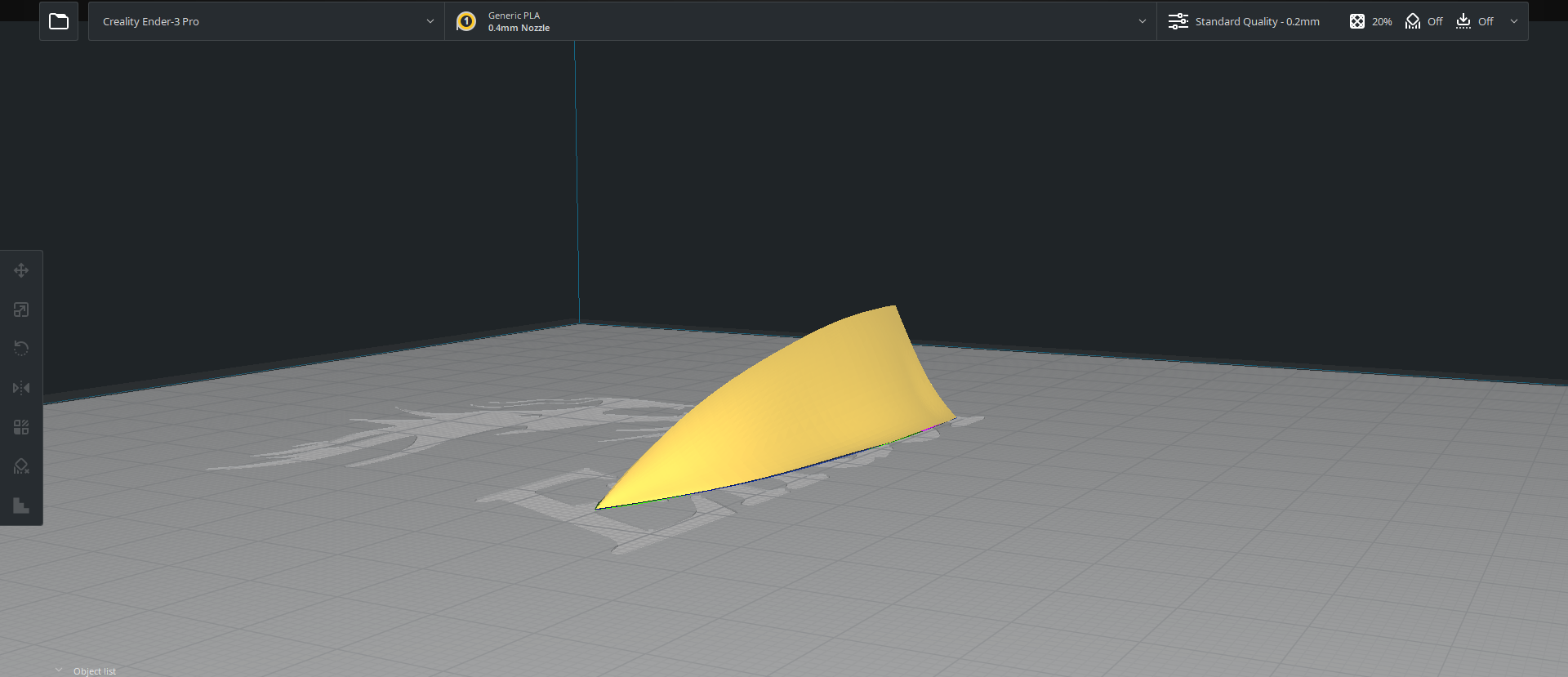Select the Scale tool
Viewport: 1568px width, 677px height.
point(21,310)
